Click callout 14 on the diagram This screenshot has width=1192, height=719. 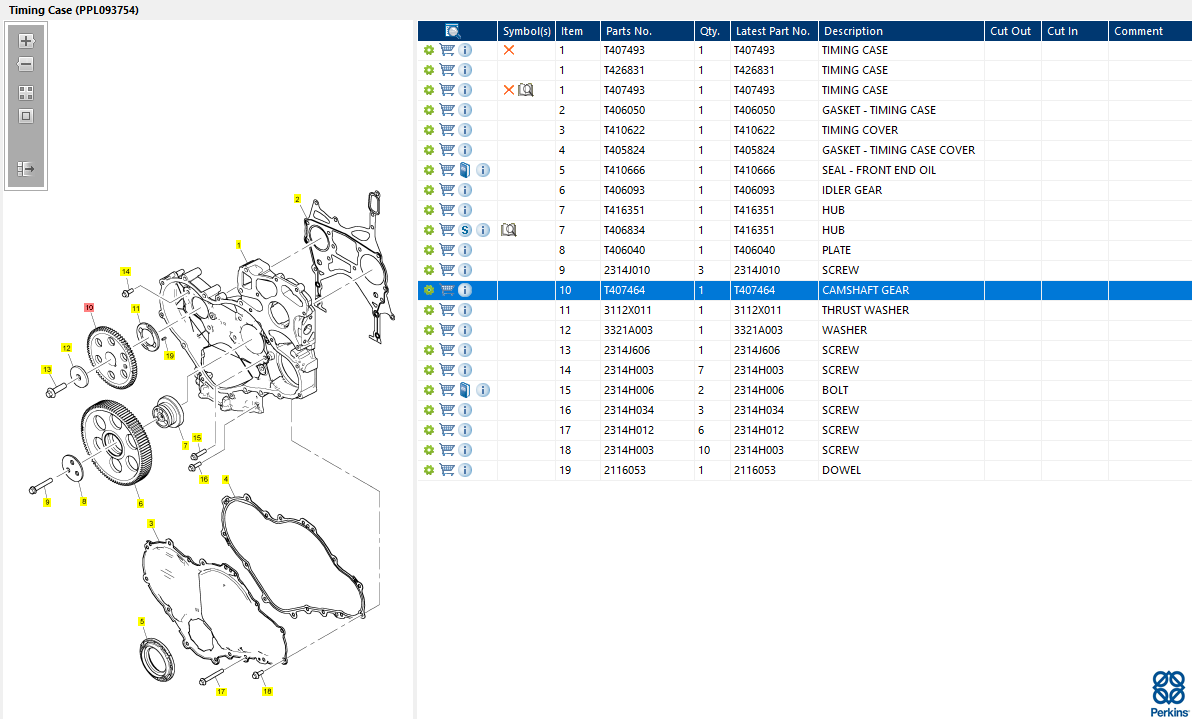pyautogui.click(x=125, y=271)
